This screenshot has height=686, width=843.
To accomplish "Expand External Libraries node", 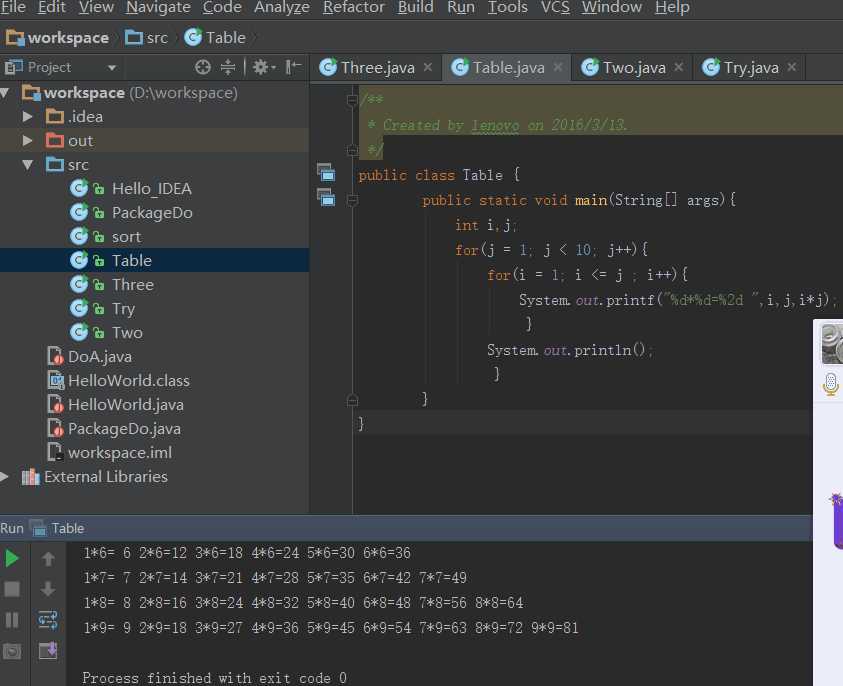I will click(x=4, y=477).
